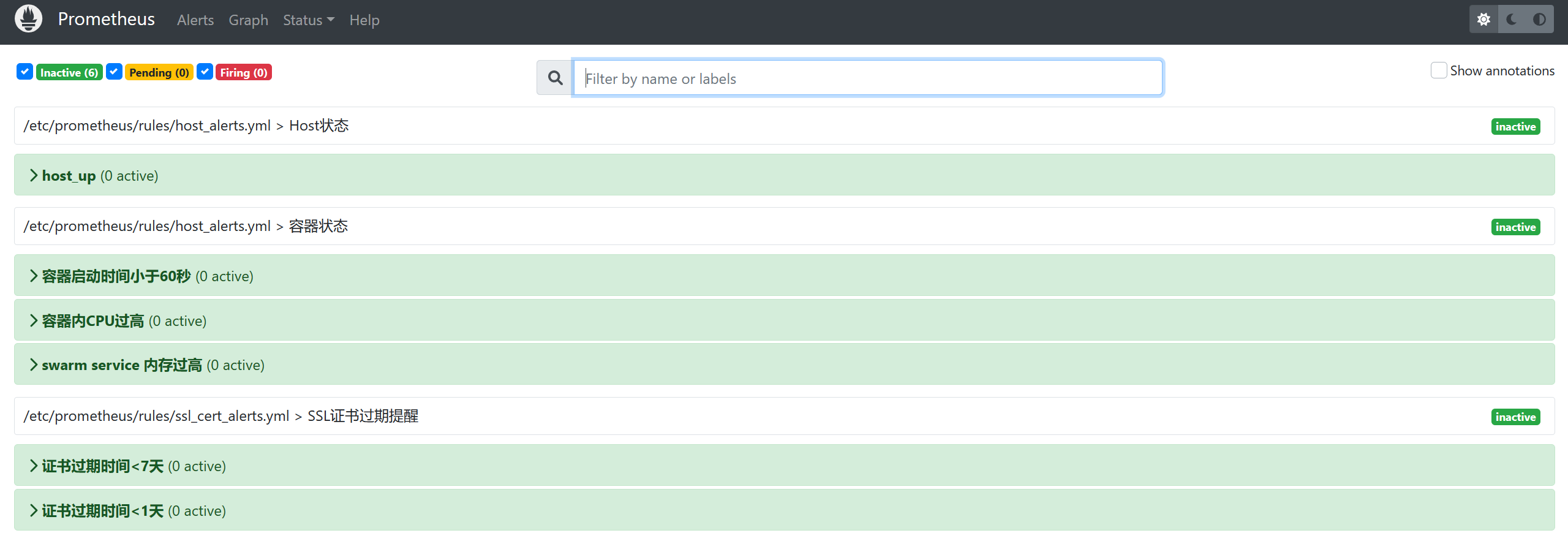Expand the host_up alert rule

click(x=784, y=175)
